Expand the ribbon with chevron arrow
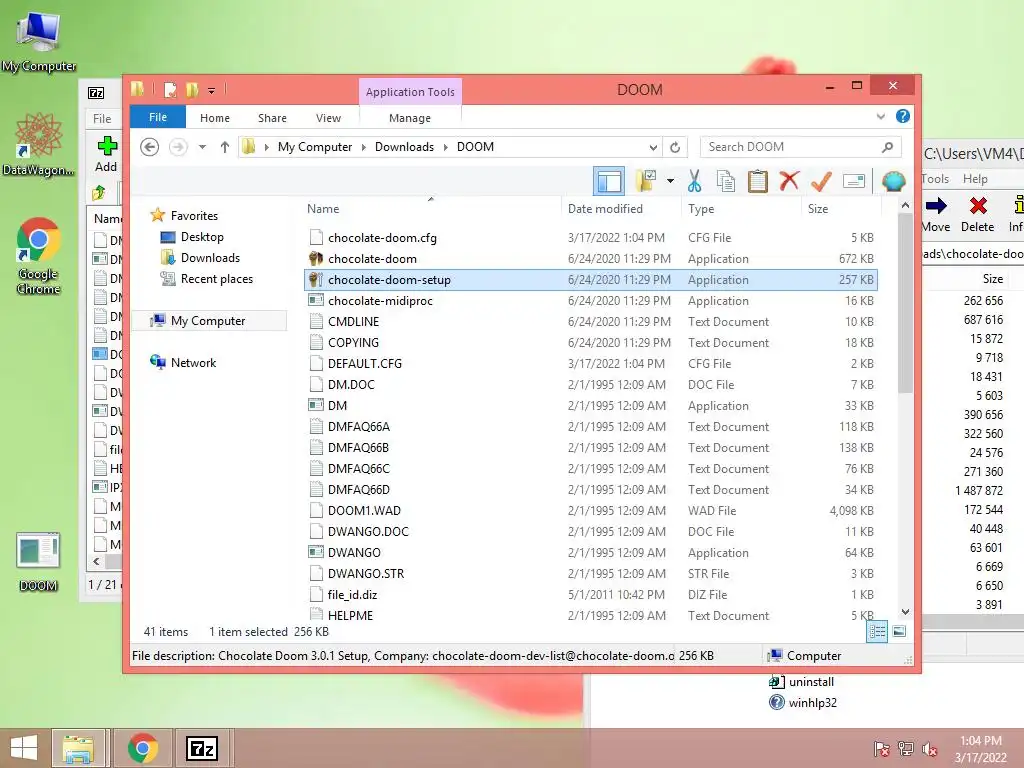Screen dimensions: 1024x768 [880, 116]
